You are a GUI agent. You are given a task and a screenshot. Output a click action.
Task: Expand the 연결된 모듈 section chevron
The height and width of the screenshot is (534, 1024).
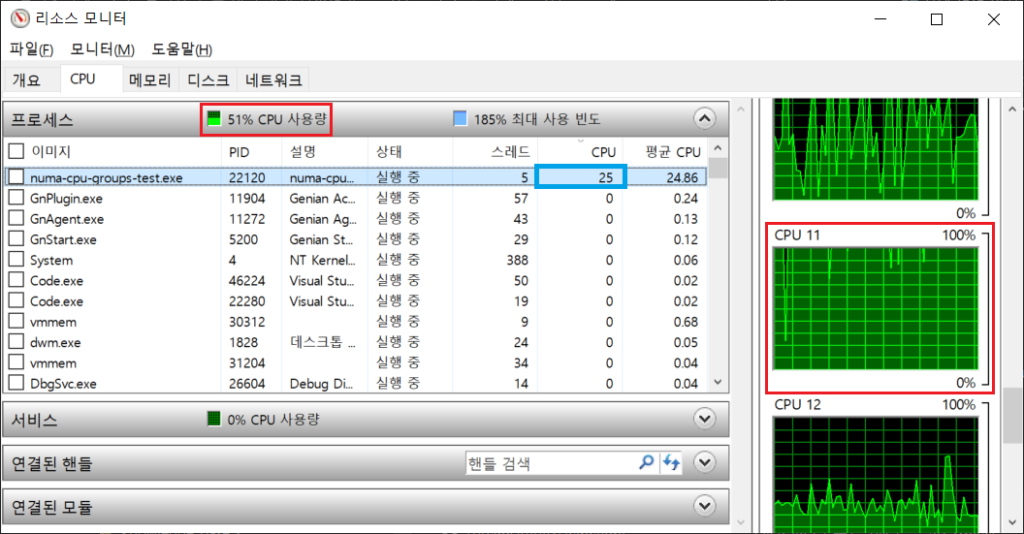[x=704, y=506]
